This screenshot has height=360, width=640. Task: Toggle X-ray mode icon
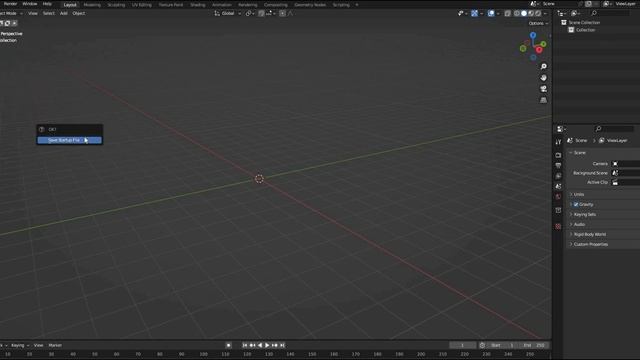pos(507,13)
